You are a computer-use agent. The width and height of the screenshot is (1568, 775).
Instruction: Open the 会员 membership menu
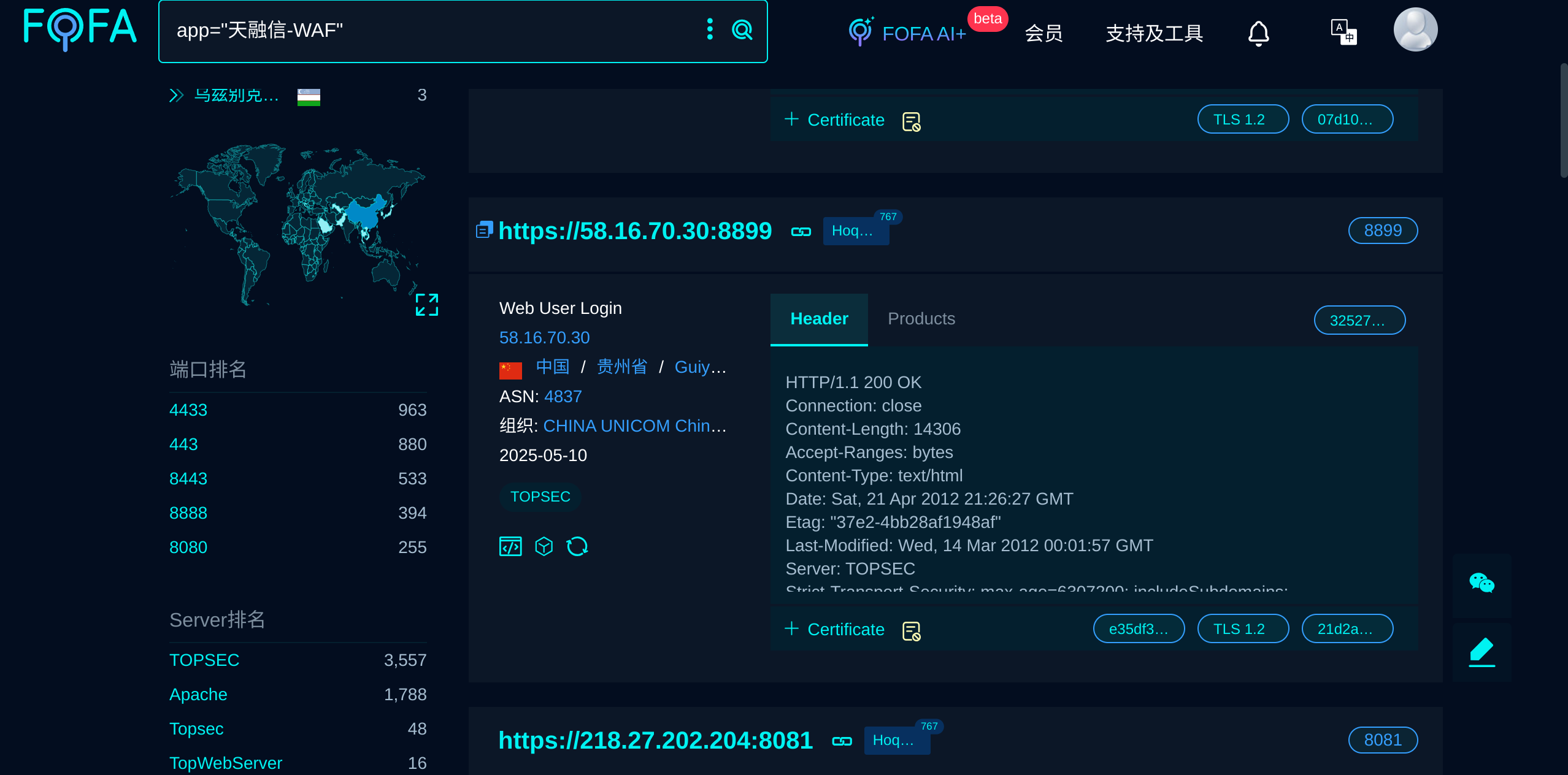click(1043, 33)
